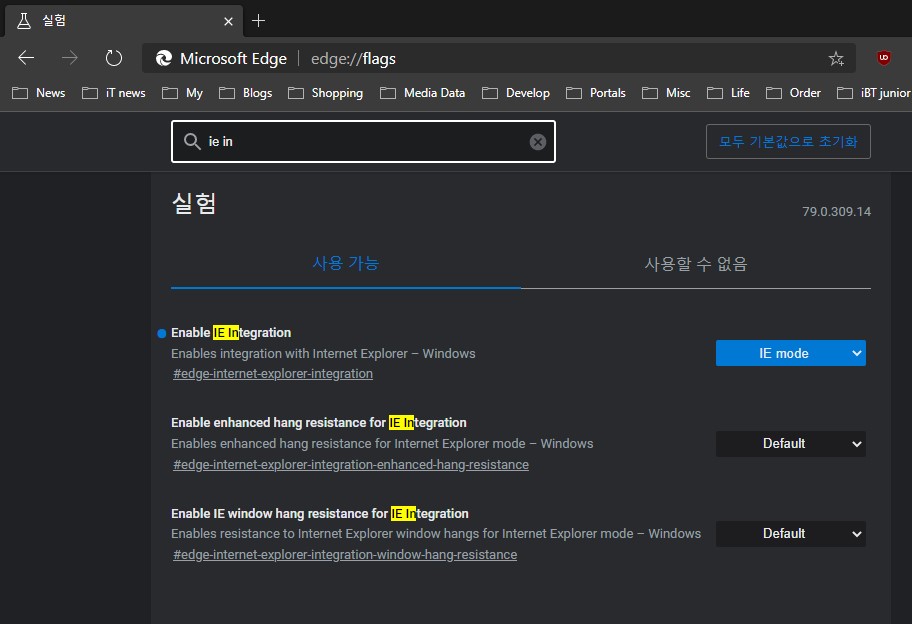Open the Blogs bookmarks folder
Image resolution: width=912 pixels, height=624 pixels.
point(245,93)
